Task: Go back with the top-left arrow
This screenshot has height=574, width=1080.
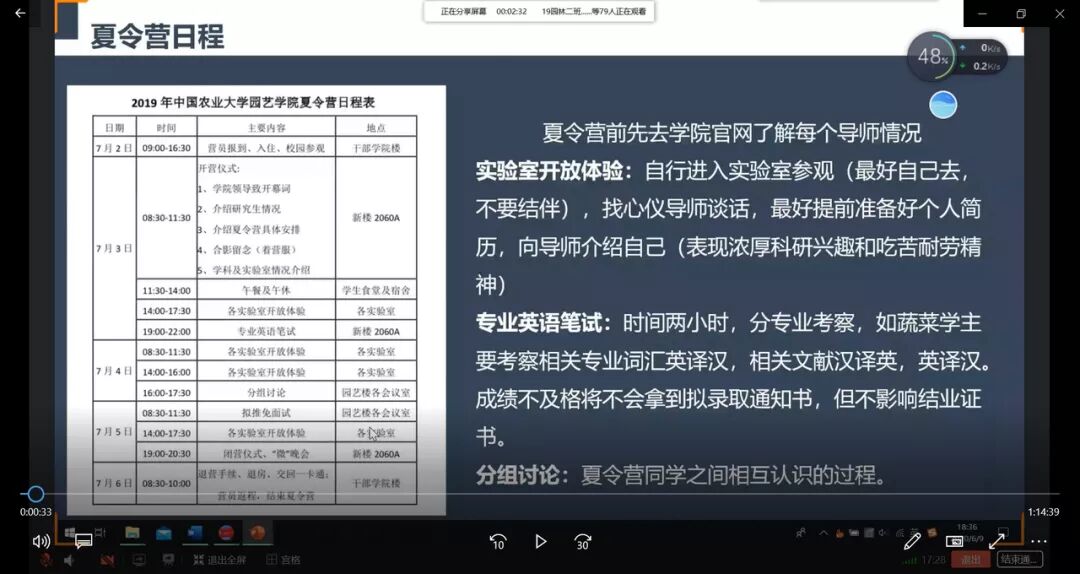Action: (x=20, y=13)
